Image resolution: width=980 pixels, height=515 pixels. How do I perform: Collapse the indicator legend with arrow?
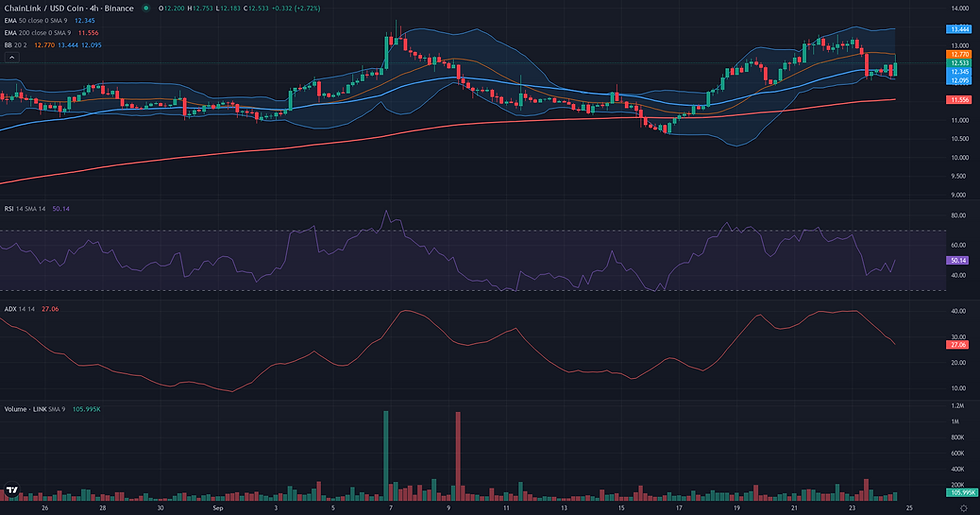12,57
